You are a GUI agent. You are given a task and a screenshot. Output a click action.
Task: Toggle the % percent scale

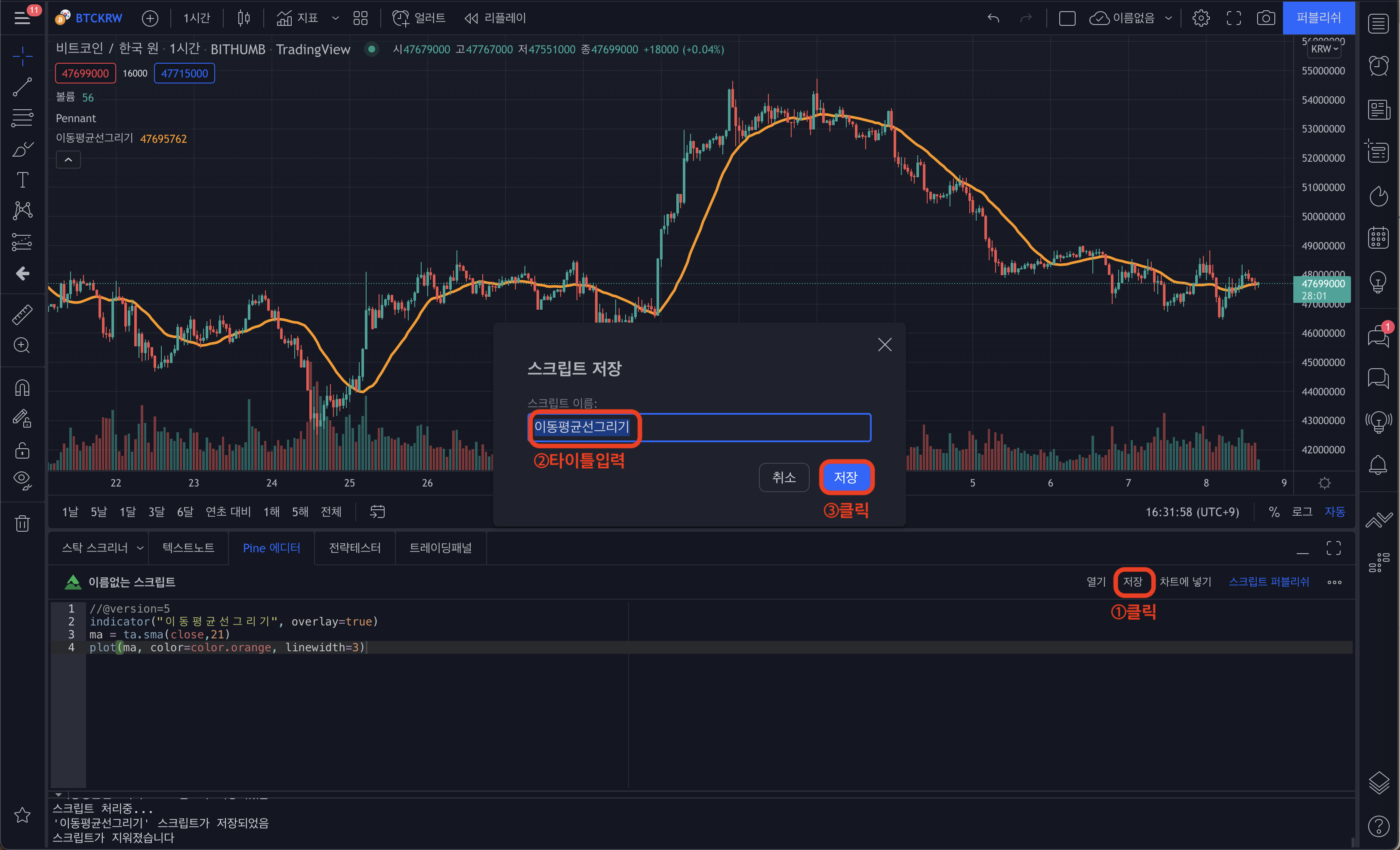(1274, 512)
